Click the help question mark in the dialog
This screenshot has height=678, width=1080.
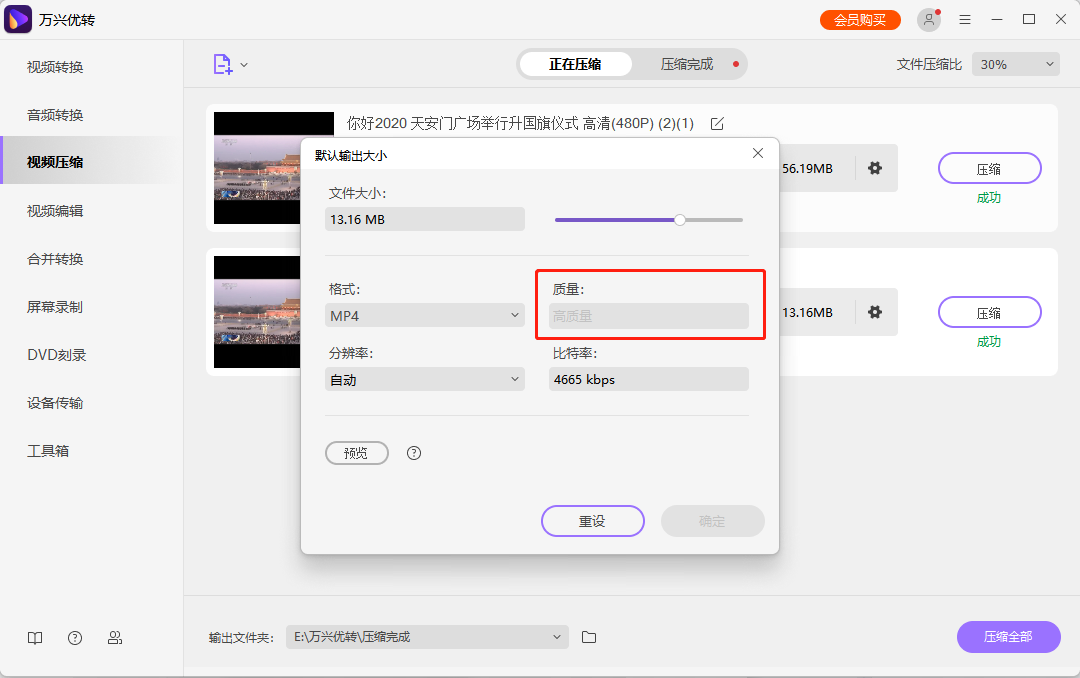(413, 453)
